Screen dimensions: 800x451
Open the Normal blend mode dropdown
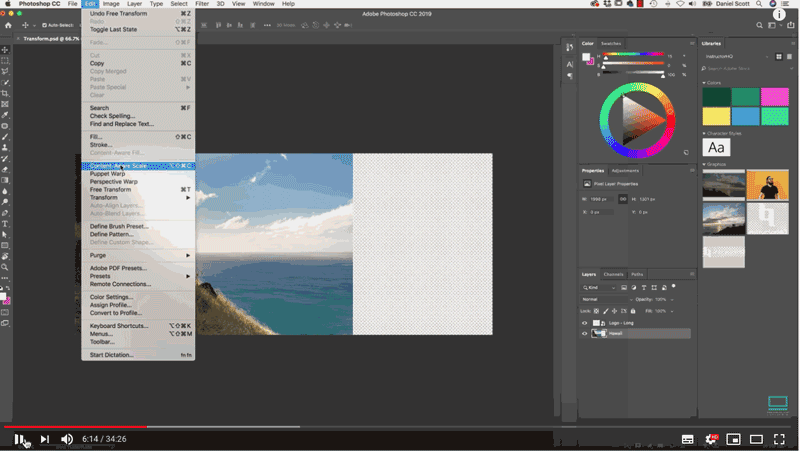click(607, 299)
